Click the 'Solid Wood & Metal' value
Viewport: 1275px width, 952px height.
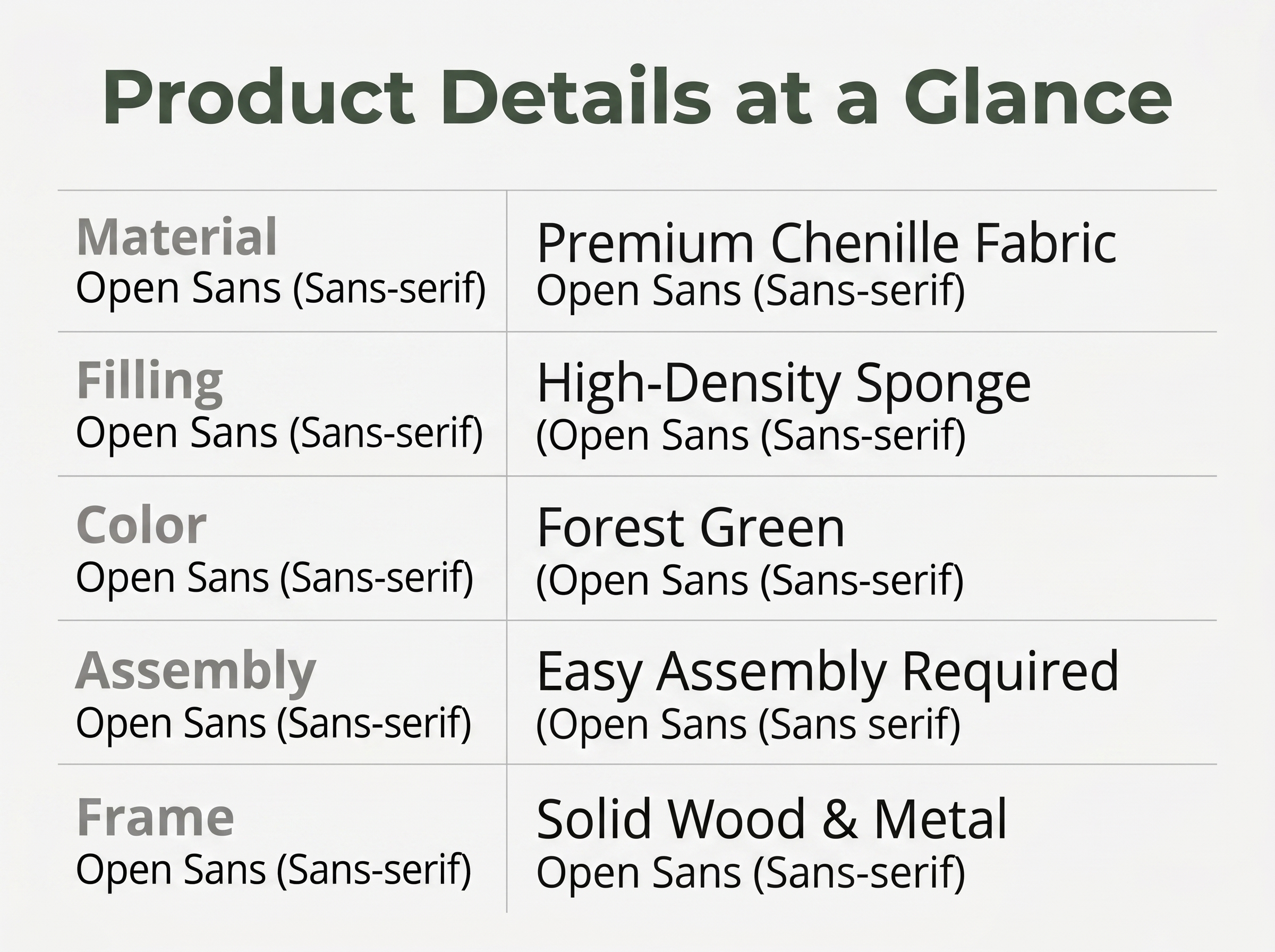[x=772, y=819]
